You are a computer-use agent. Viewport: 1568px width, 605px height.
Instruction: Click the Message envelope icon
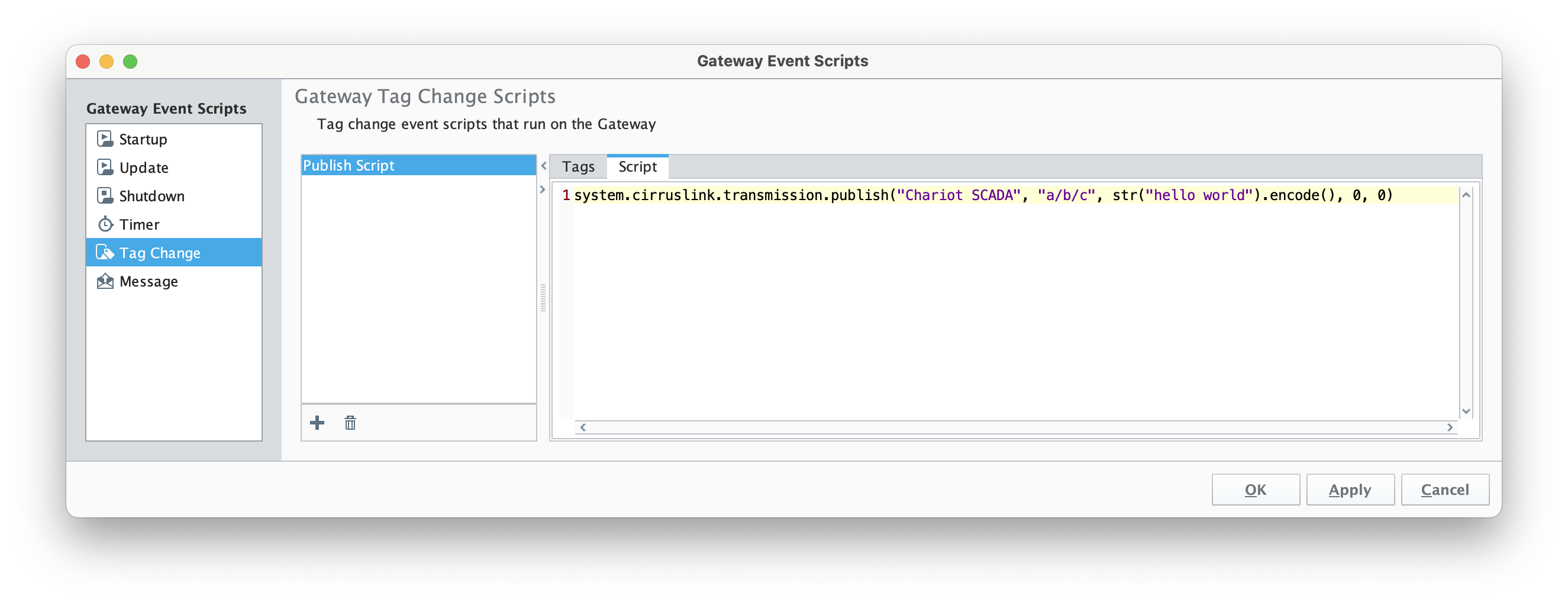point(105,281)
